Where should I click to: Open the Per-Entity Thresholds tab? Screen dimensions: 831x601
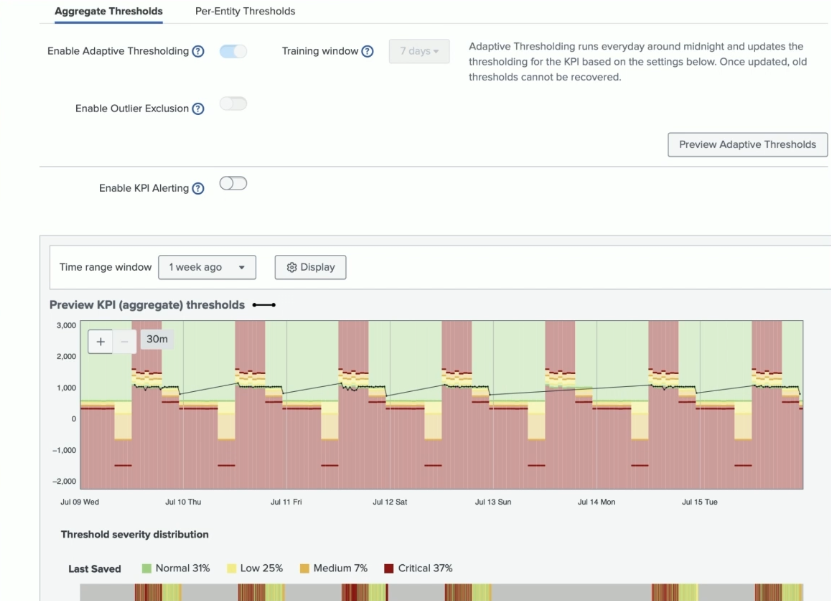pyautogui.click(x=245, y=11)
